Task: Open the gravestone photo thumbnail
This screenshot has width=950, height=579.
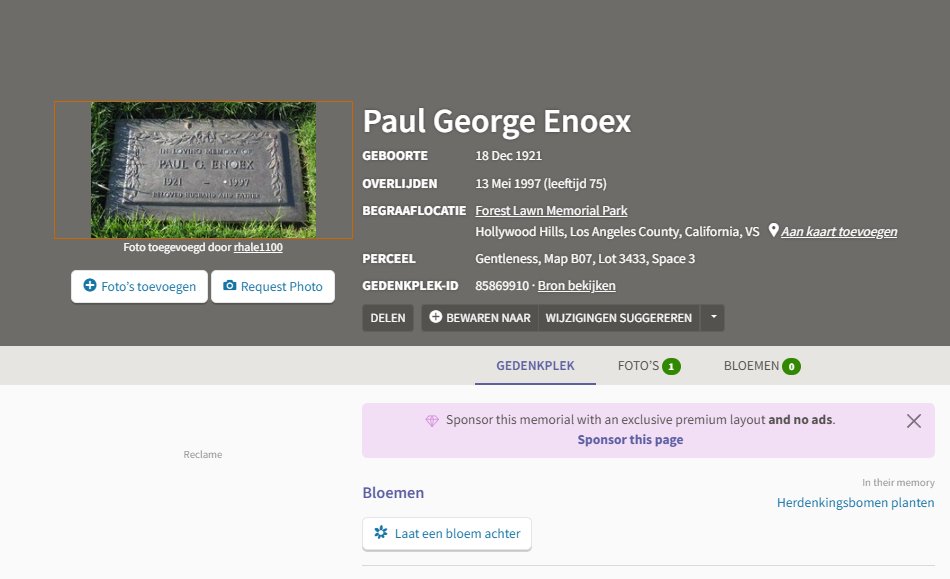Action: coord(203,169)
